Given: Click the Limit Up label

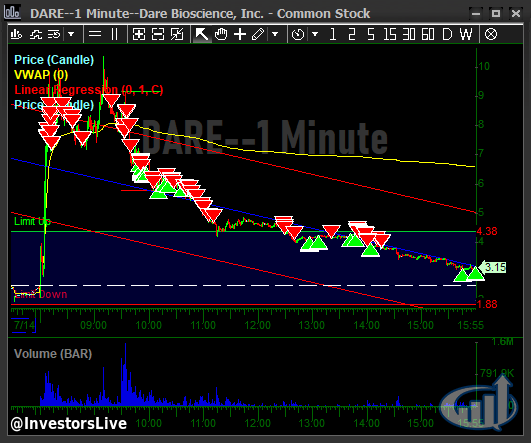Looking at the screenshot, I should point(32,222).
